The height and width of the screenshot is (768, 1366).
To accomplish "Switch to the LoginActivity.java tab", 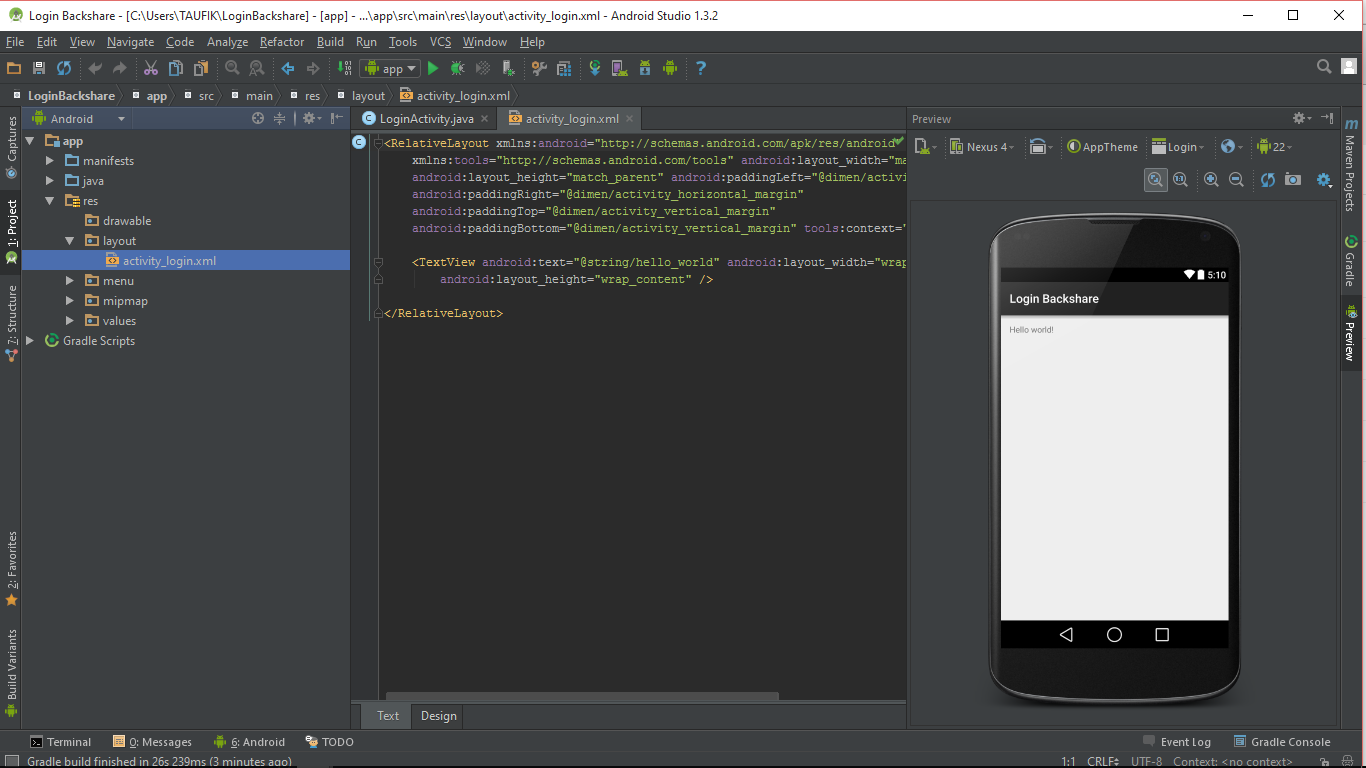I will point(424,118).
